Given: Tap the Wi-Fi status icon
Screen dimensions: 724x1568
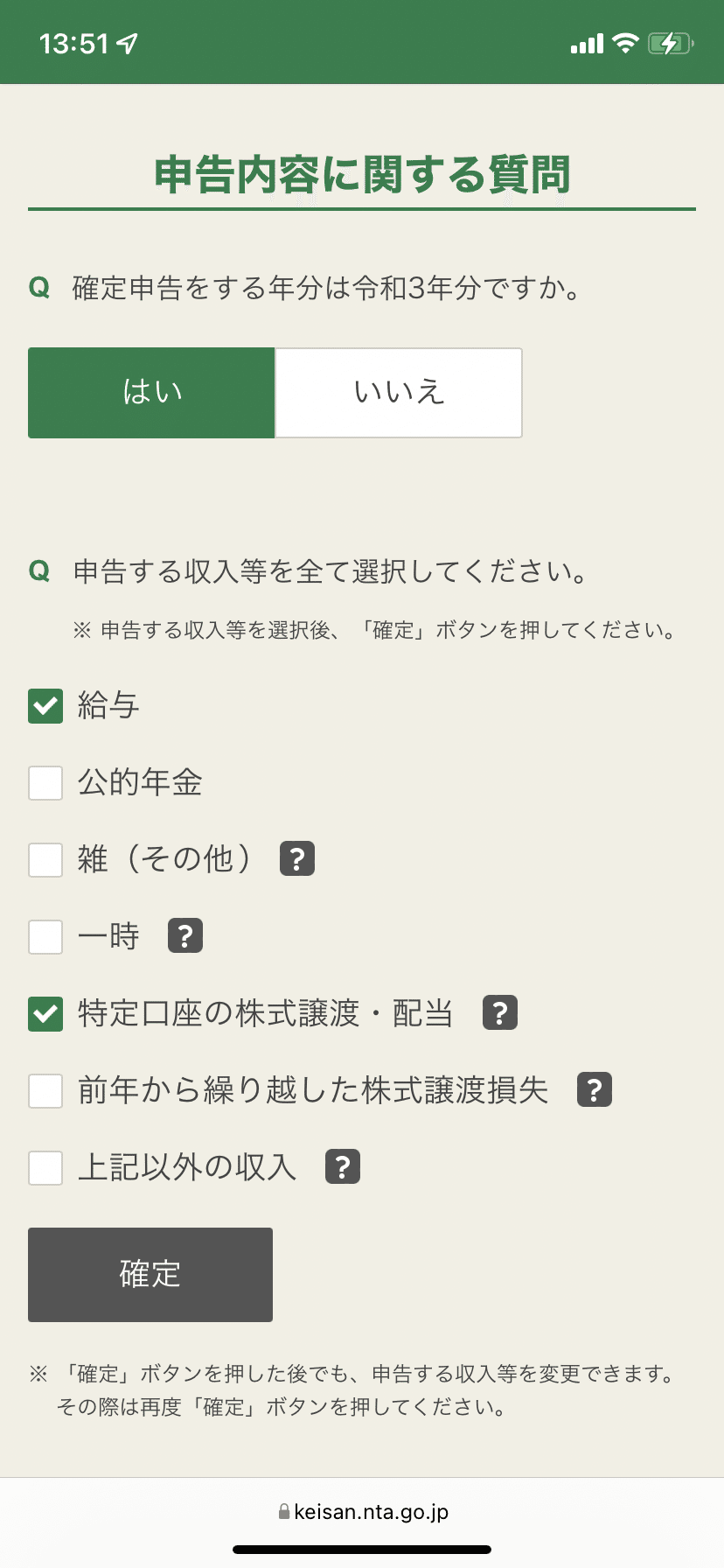Looking at the screenshot, I should tap(625, 43).
